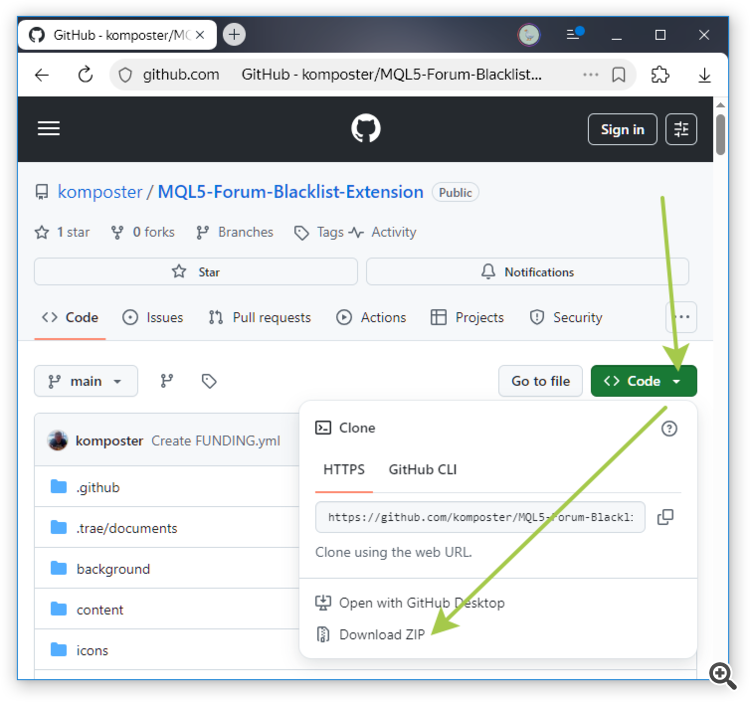Switch to the Pull requests tab
Screen dimensions: 750x702
pyautogui.click(x=260, y=318)
